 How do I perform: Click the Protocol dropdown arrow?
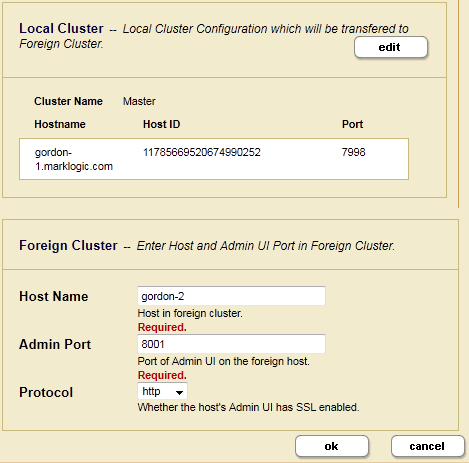179,392
